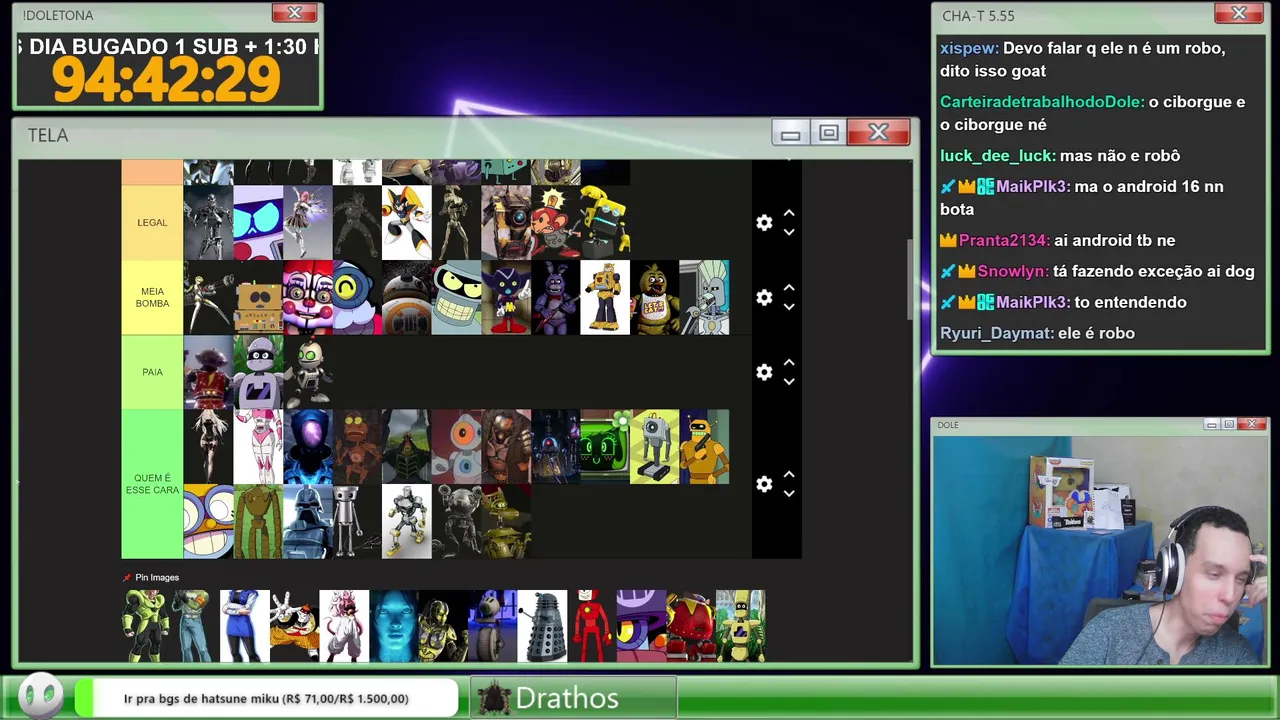Click the xispew username in chat
The image size is (1280, 720).
point(968,48)
